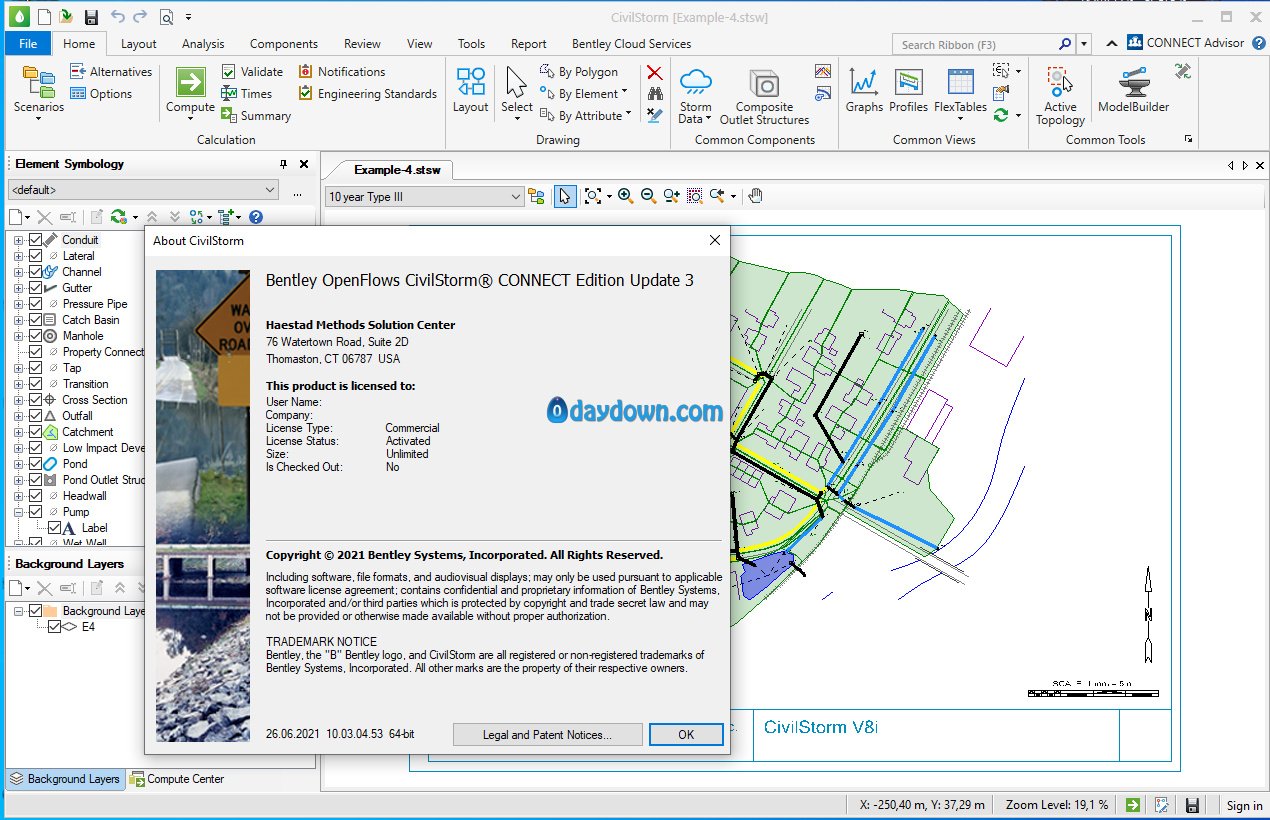Open CONNECT Advisor
1270x820 pixels.
point(1185,43)
